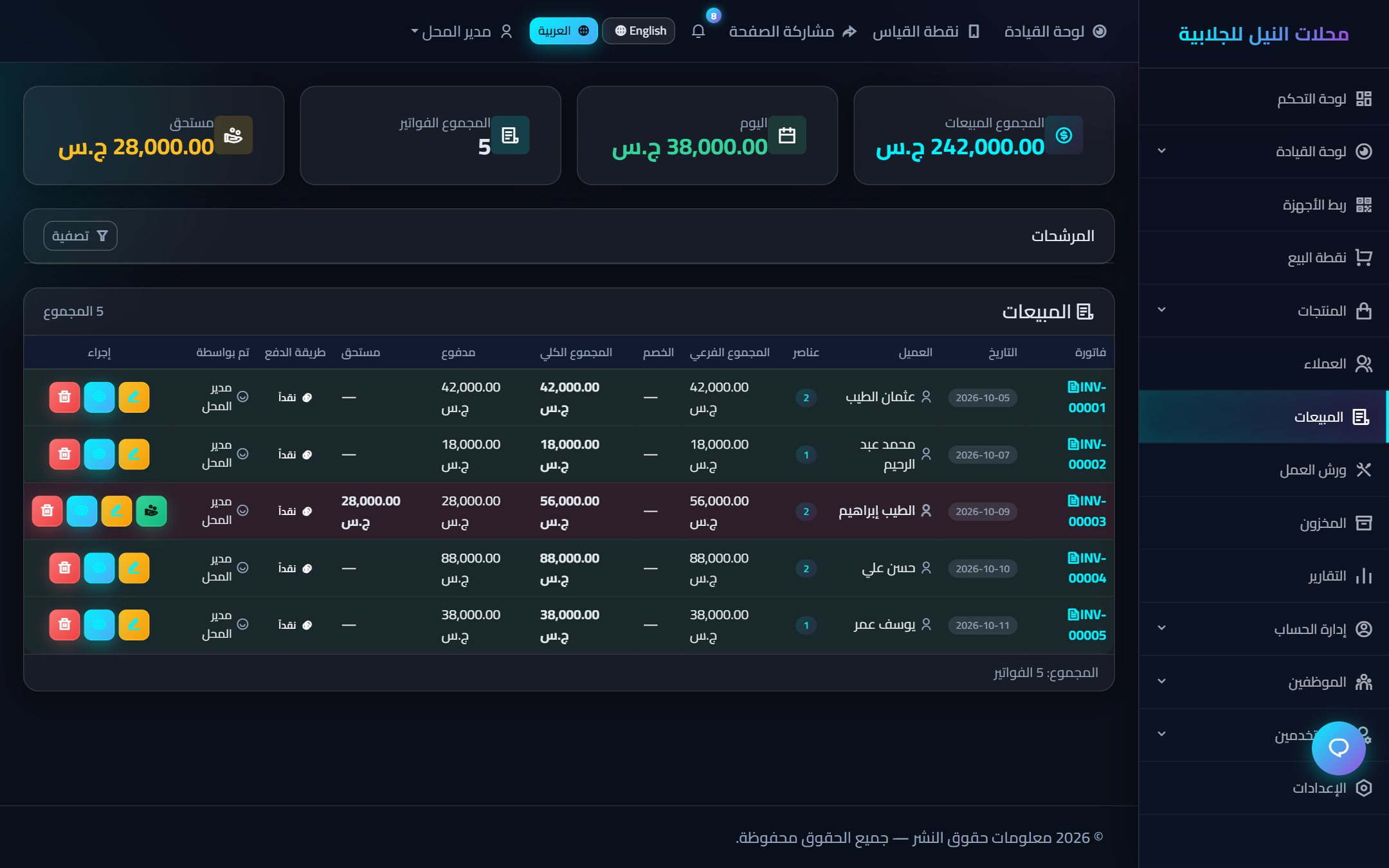Open التقارير in sidebar
Screen dimensions: 1389x868
coord(1264,576)
